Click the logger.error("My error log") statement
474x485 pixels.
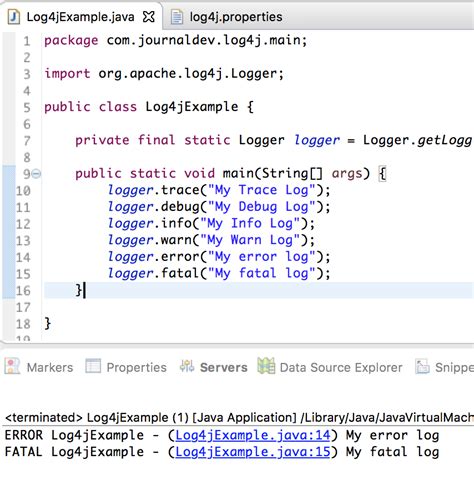(218, 257)
